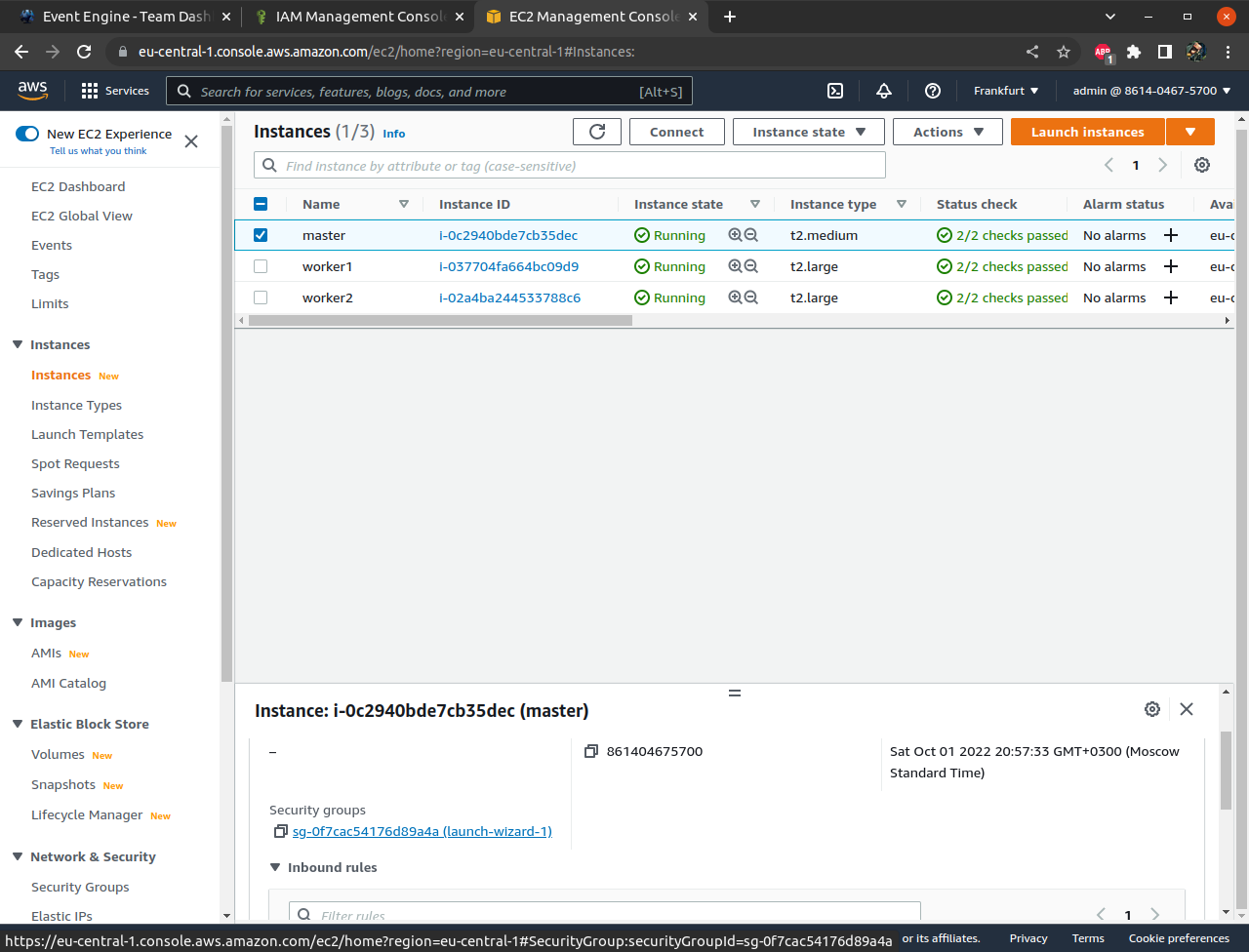Add alarm plus icon for master
Screen dimensions: 1249x952
pos(1171,235)
